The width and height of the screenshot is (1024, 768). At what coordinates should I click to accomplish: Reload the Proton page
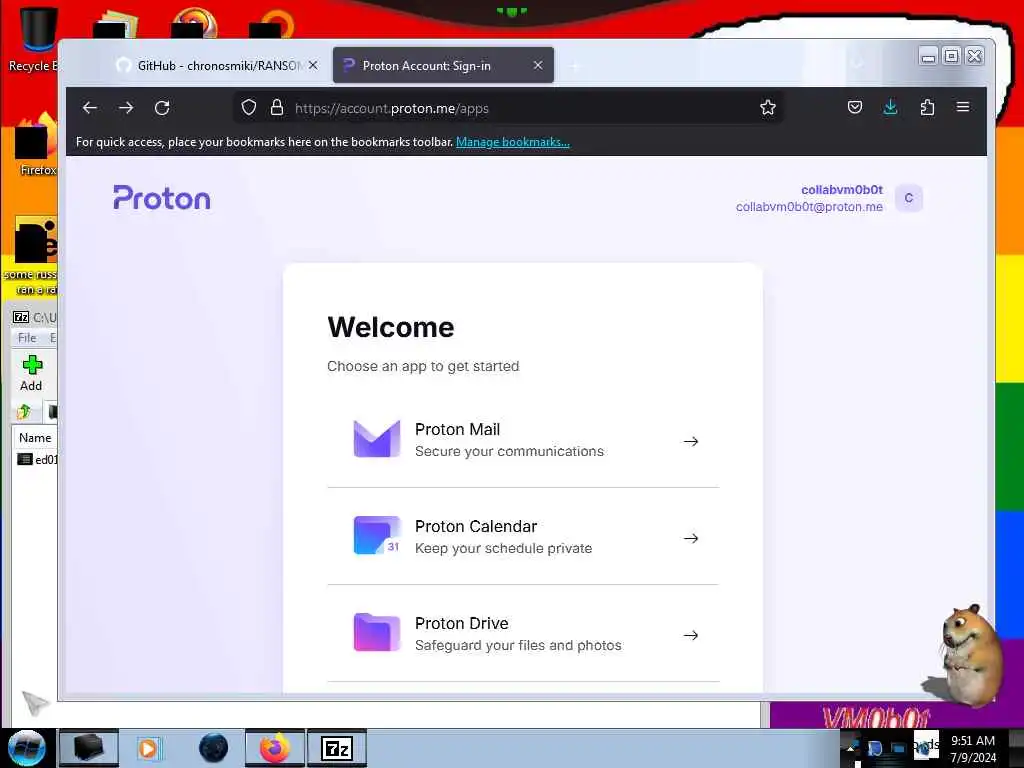tap(162, 108)
